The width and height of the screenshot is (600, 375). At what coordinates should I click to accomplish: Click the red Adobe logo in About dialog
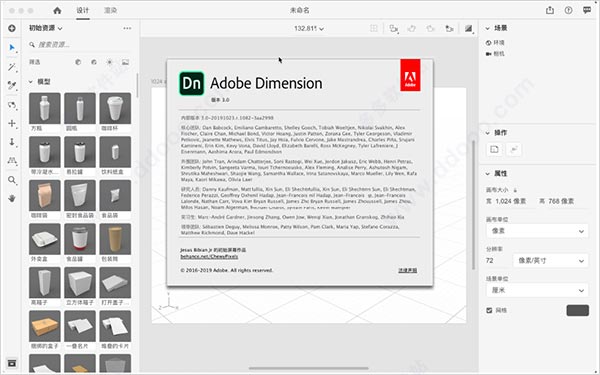tap(410, 75)
